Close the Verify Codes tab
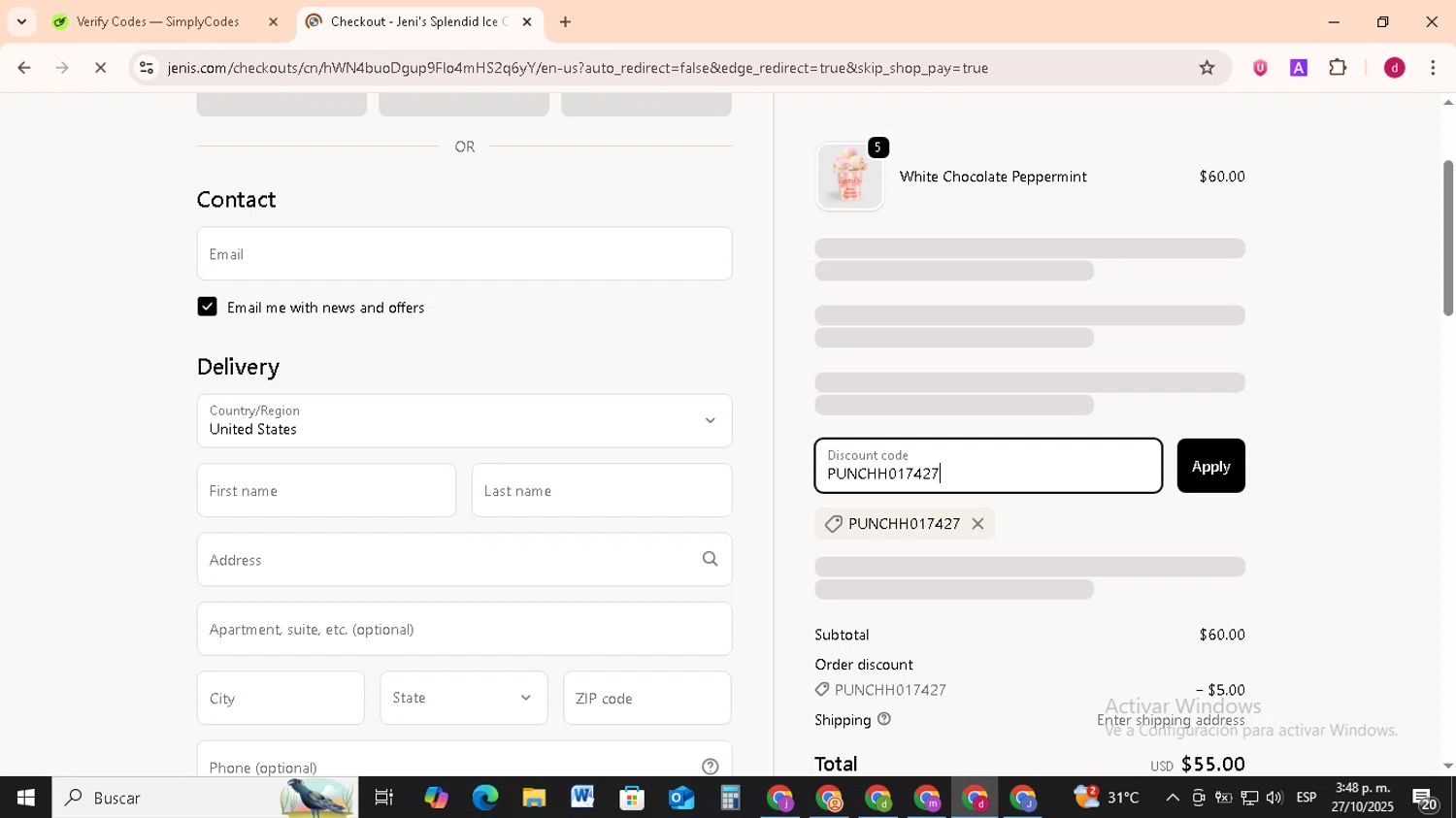 pyautogui.click(x=273, y=21)
